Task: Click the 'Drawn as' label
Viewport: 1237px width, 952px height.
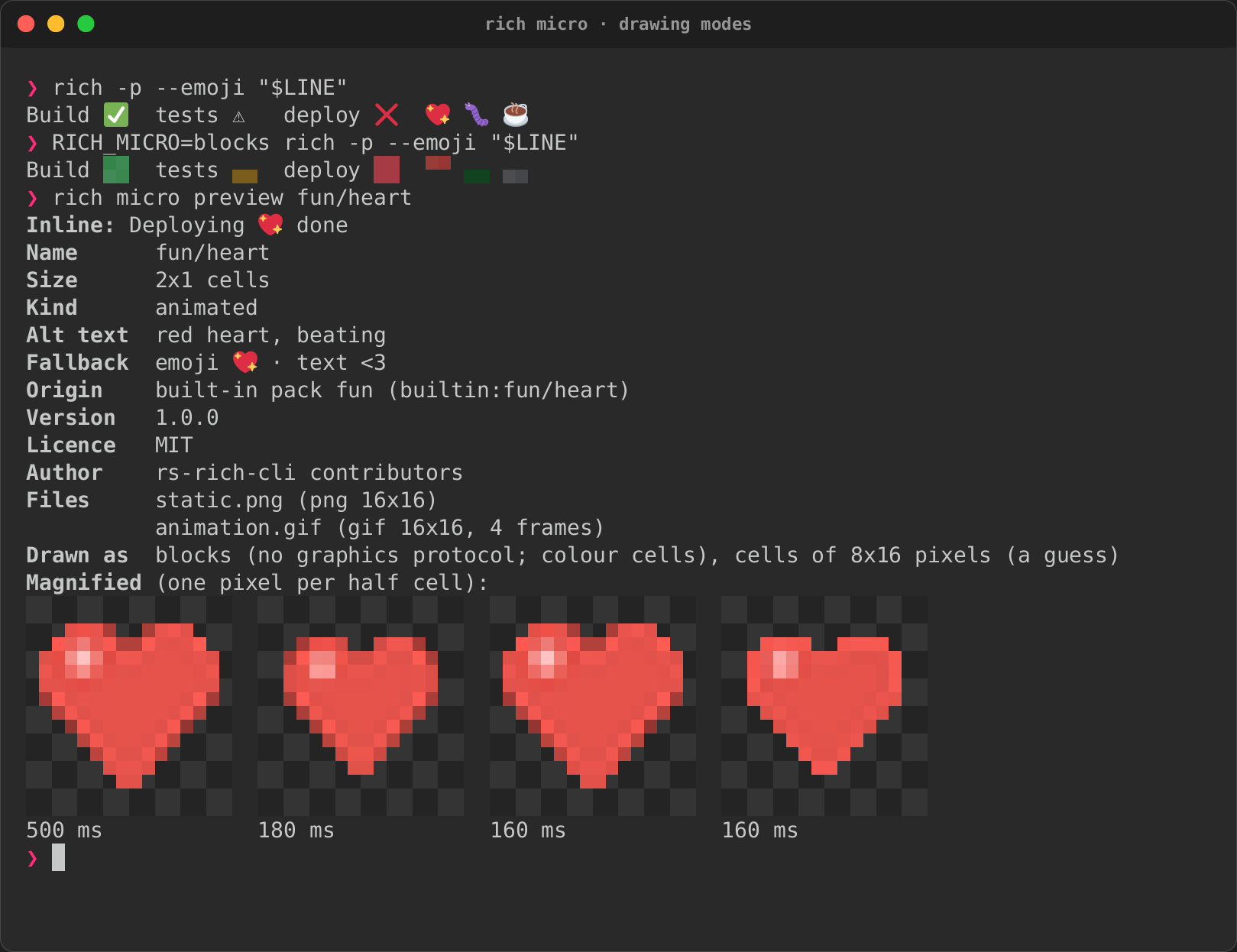Action: pos(77,555)
